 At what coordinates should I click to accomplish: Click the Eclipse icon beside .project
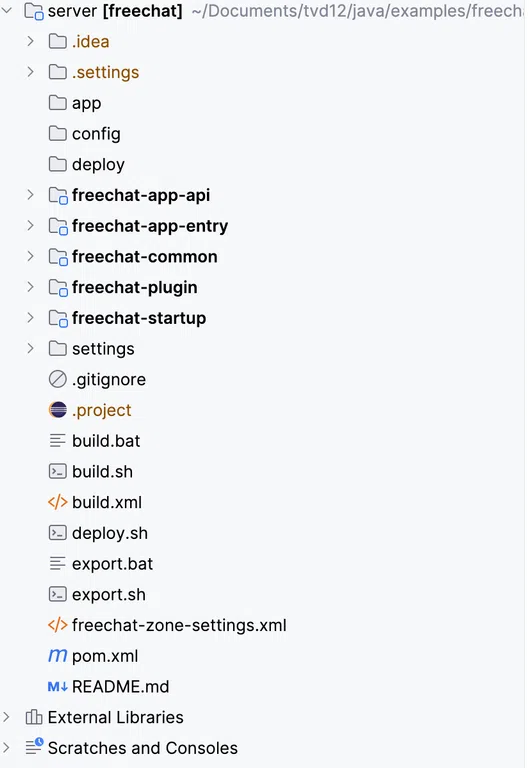coord(57,409)
